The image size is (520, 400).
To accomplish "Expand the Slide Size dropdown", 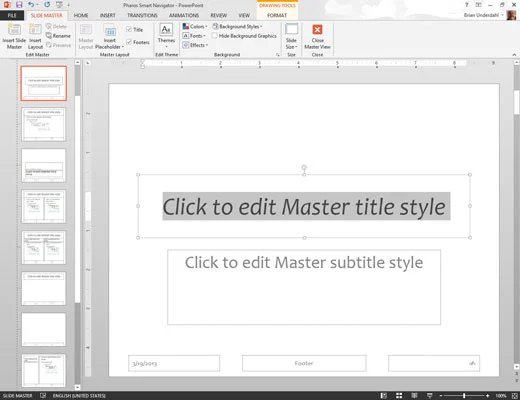I will [291, 37].
